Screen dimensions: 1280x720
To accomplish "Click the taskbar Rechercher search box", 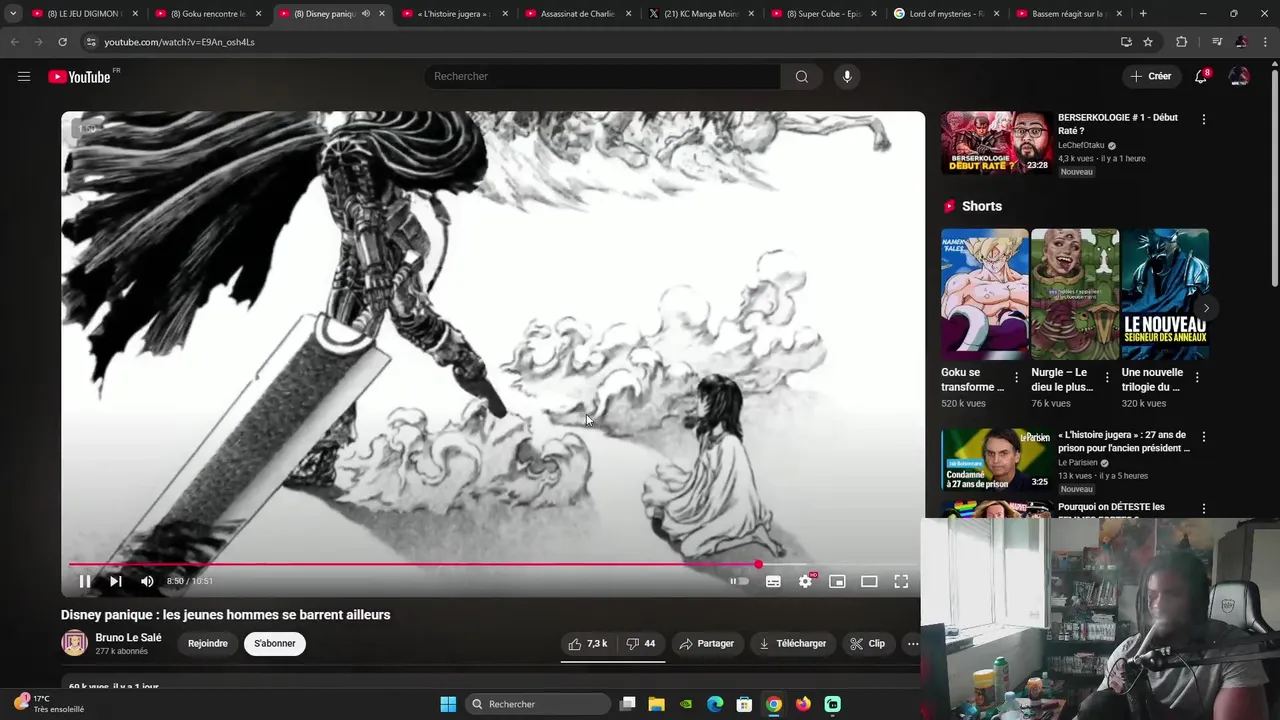I will tap(538, 704).
